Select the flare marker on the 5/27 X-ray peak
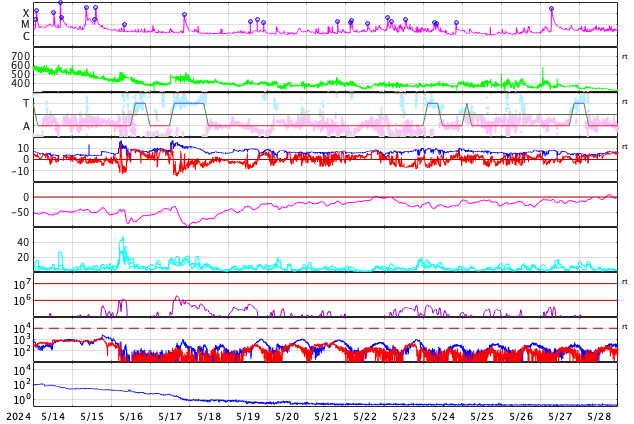 click(x=552, y=8)
